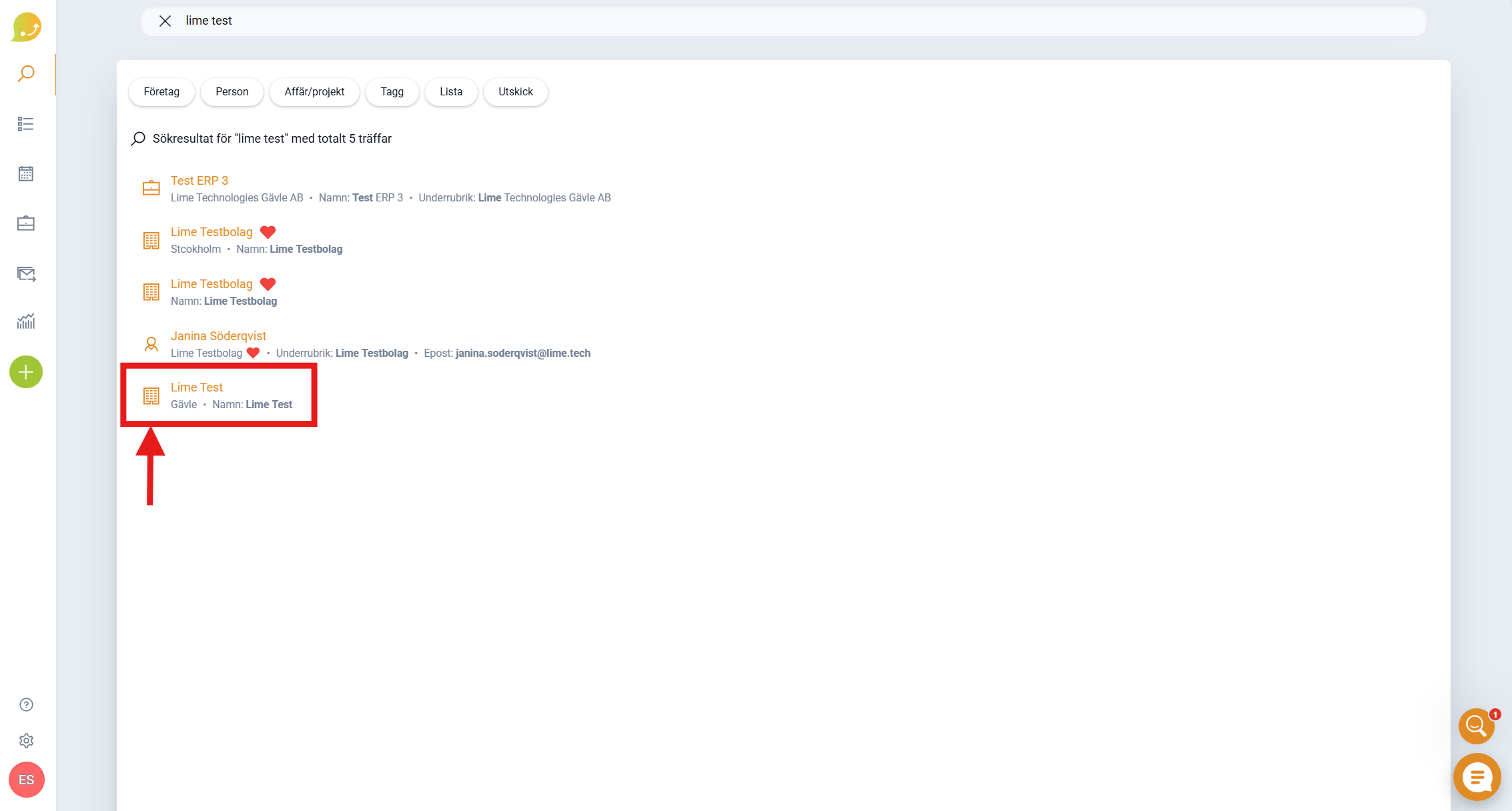Filter results by Affär/projekt
1512x811 pixels.
[x=314, y=92]
